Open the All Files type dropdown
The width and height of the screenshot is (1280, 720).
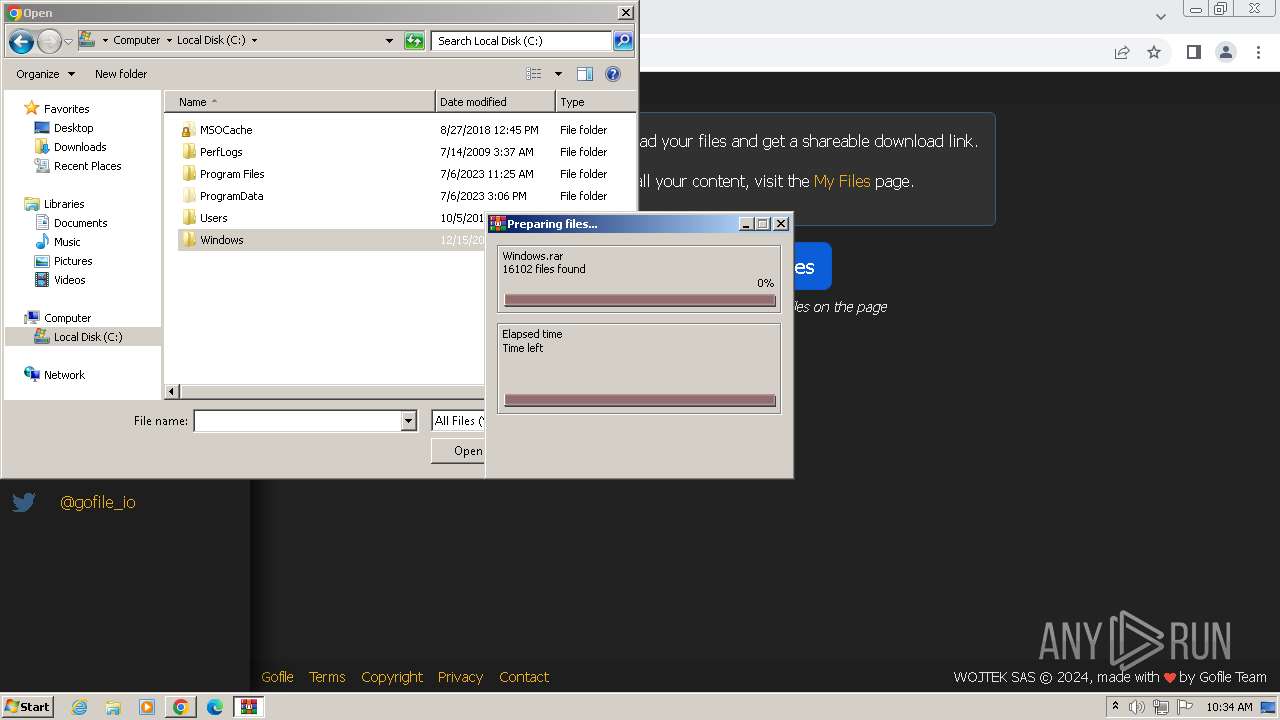click(x=458, y=421)
